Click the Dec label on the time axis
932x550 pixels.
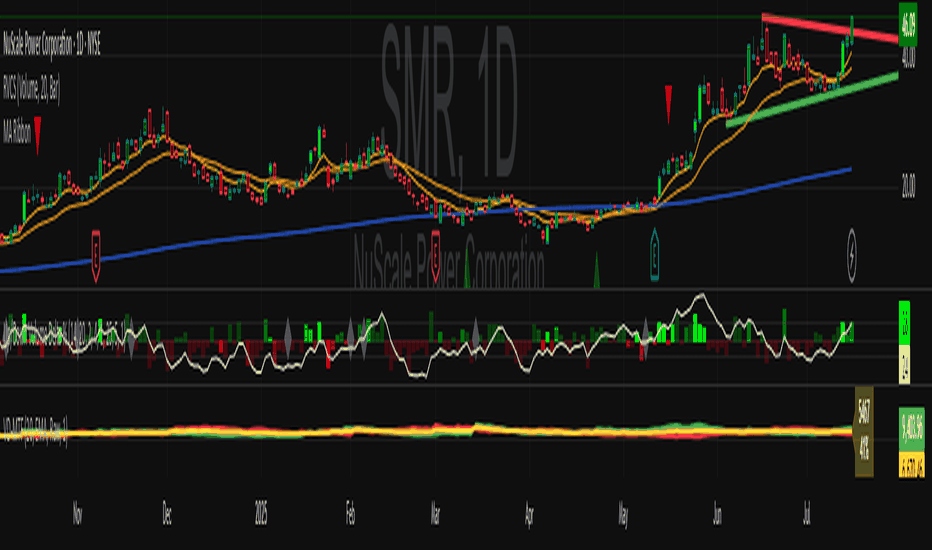click(167, 514)
